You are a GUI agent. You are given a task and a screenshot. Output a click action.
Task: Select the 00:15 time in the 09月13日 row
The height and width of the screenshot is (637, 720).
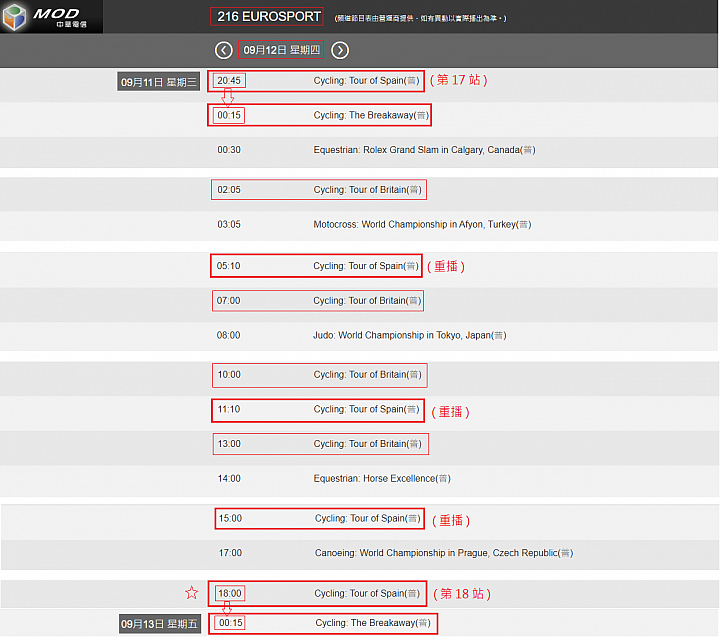[231, 623]
